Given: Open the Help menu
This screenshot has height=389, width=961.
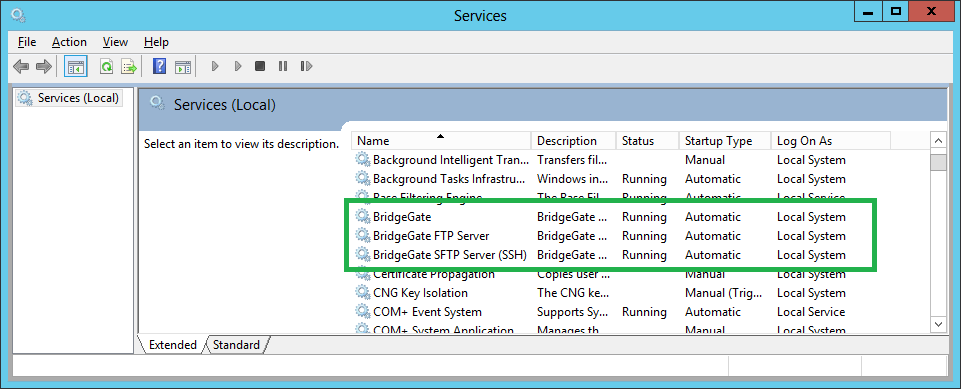Looking at the screenshot, I should click(x=156, y=42).
